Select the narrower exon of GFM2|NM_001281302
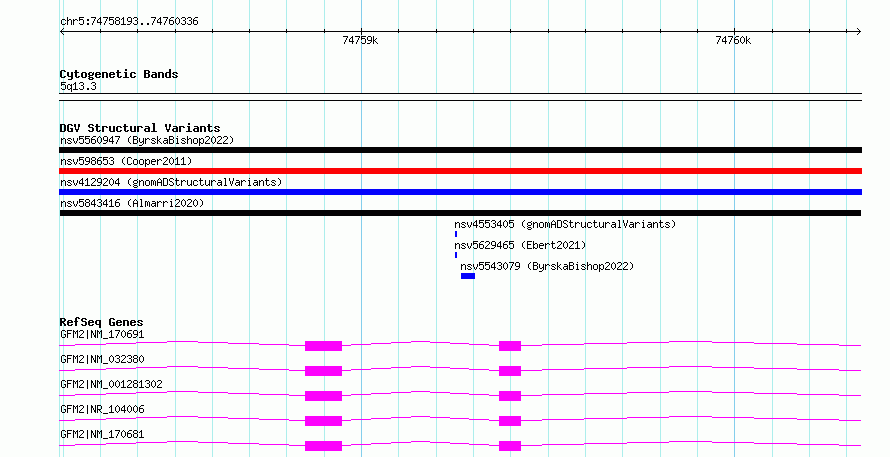The image size is (890, 457). tap(510, 396)
